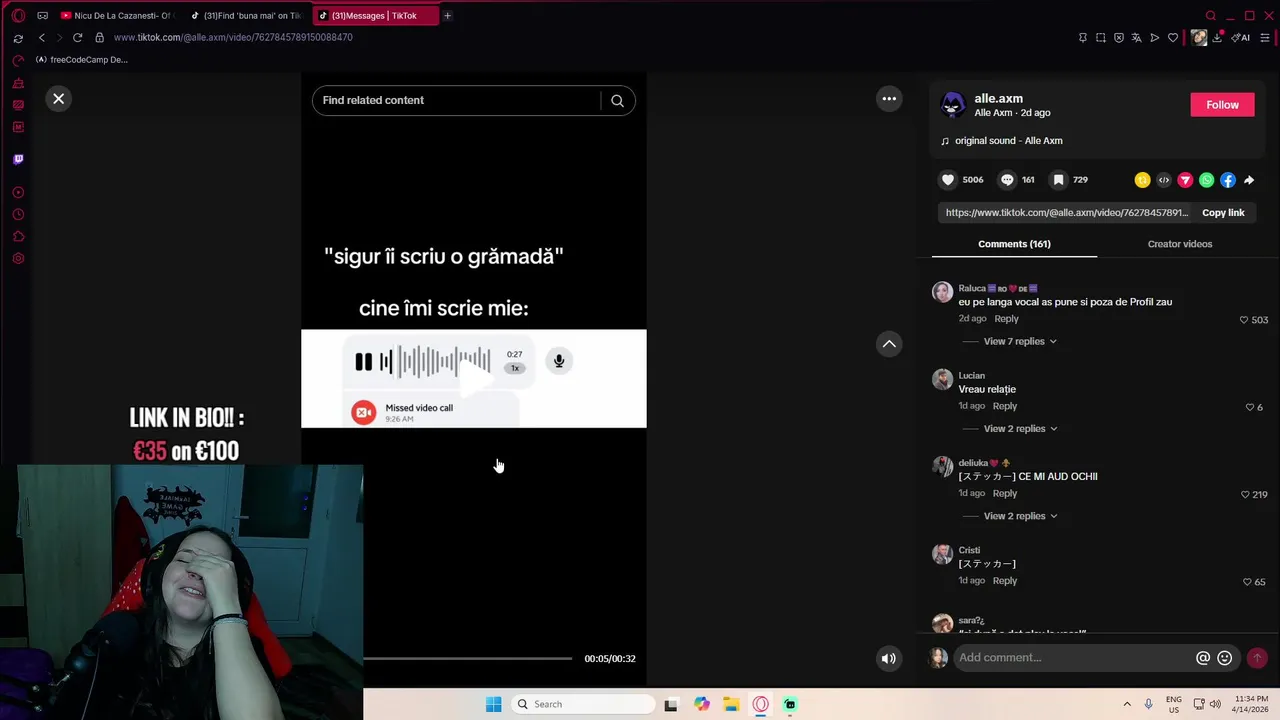Open the taskbar clock 11:34 PM
The height and width of the screenshot is (720, 1280).
click(x=1248, y=704)
